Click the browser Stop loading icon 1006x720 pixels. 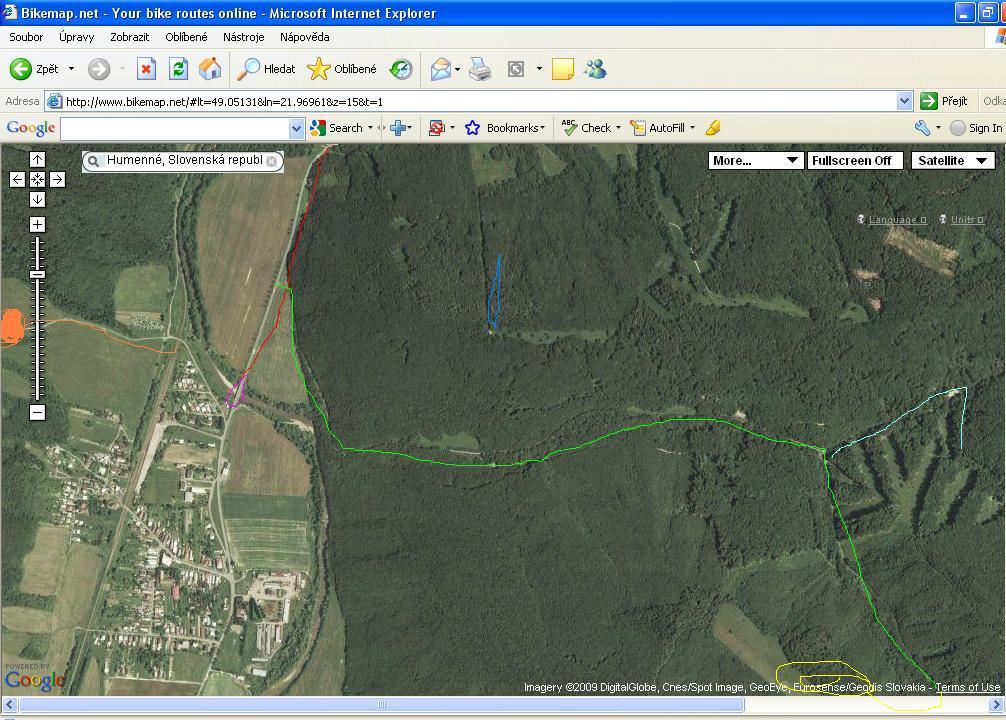(146, 69)
